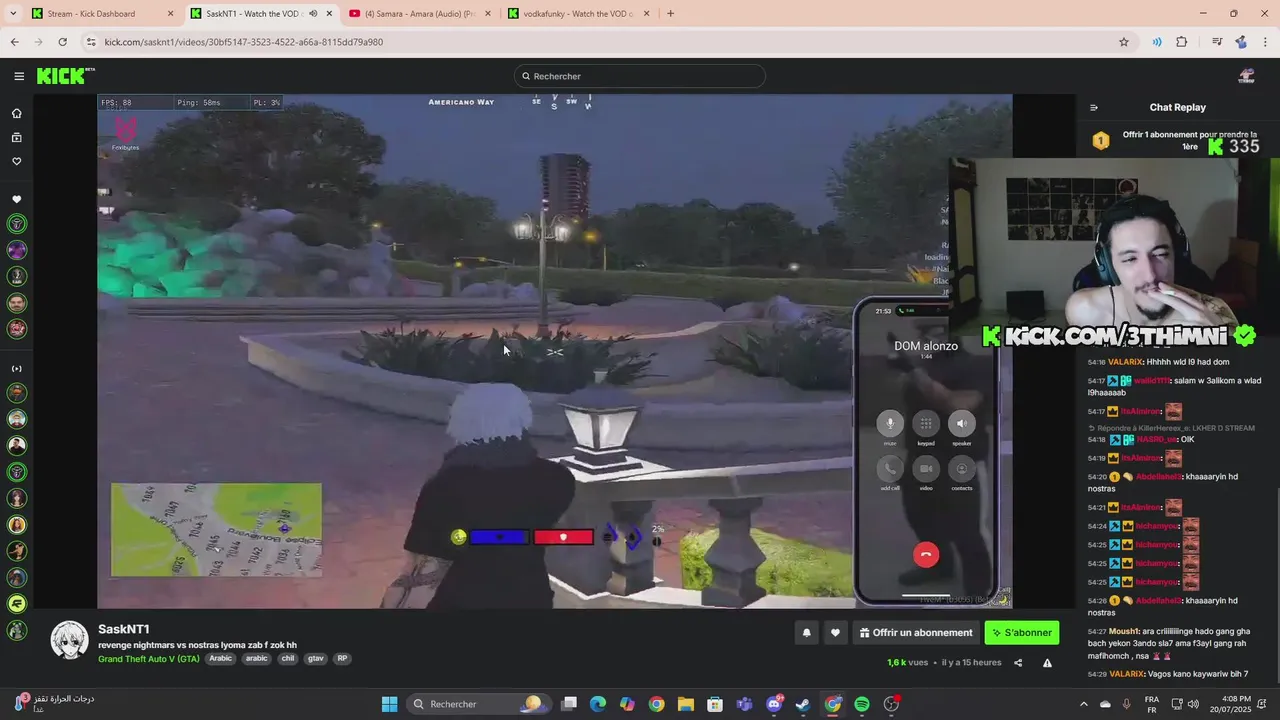
Task: Open the tab search dropdown arrow
Action: click(14, 14)
